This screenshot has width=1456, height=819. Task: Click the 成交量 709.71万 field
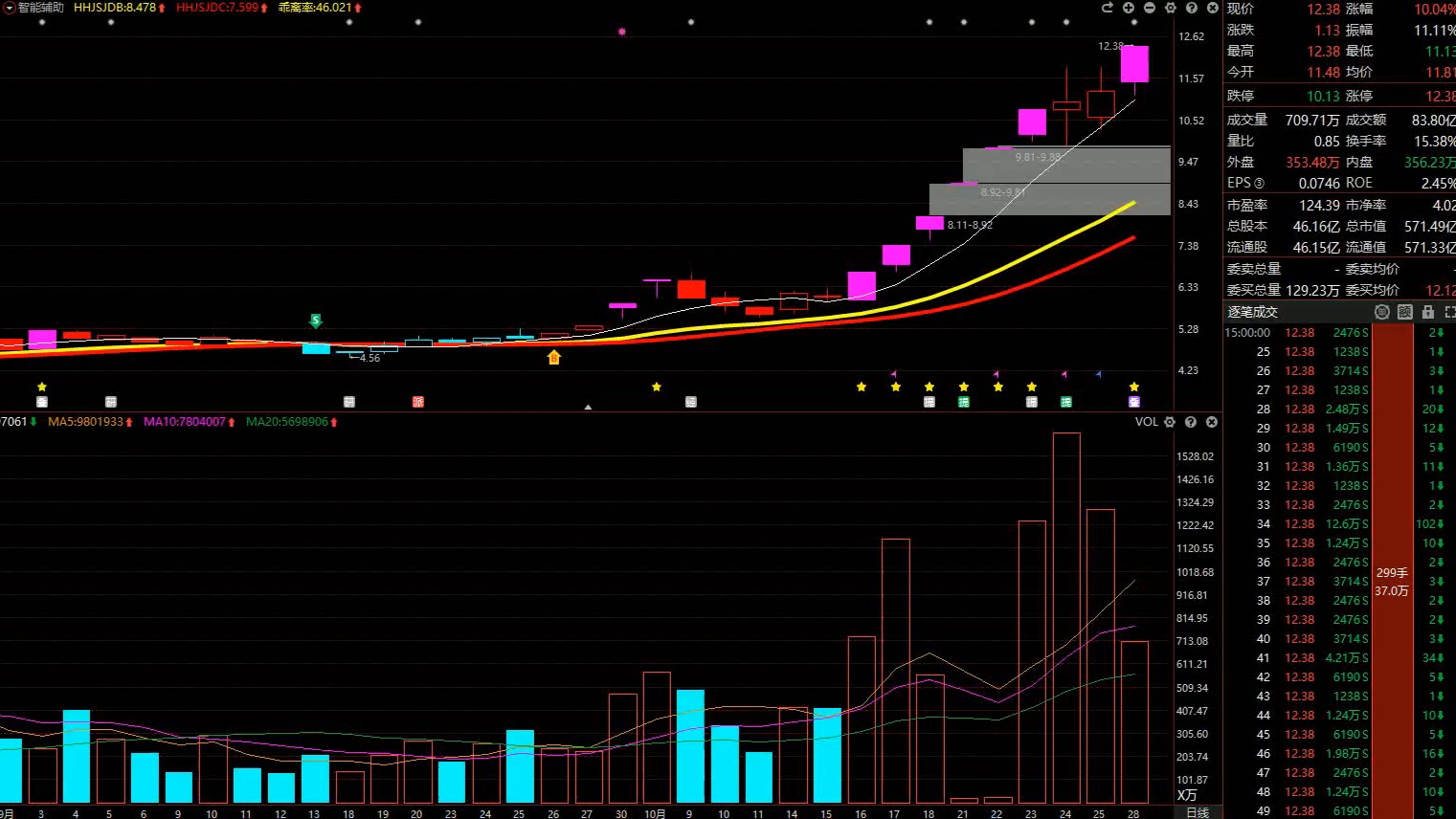pos(1284,120)
